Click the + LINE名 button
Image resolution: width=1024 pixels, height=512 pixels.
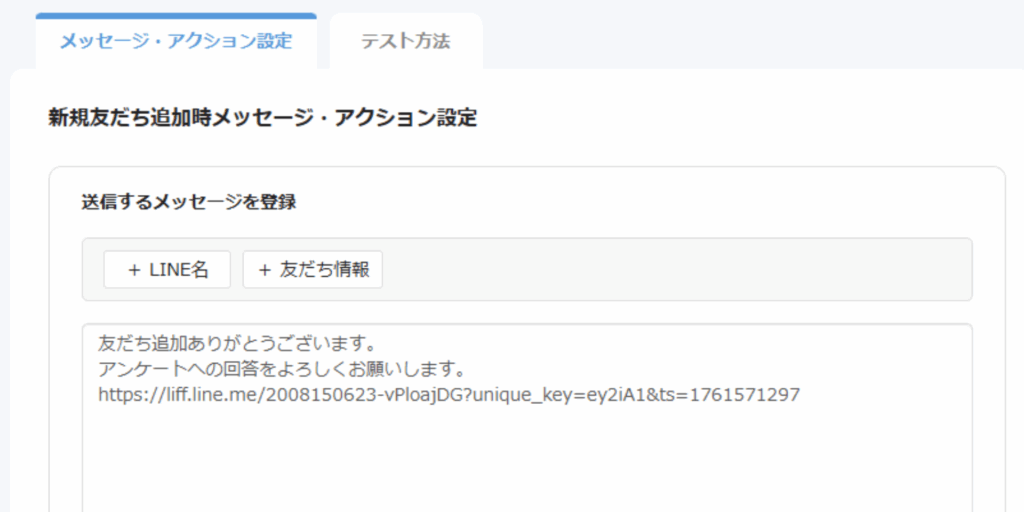(x=167, y=270)
